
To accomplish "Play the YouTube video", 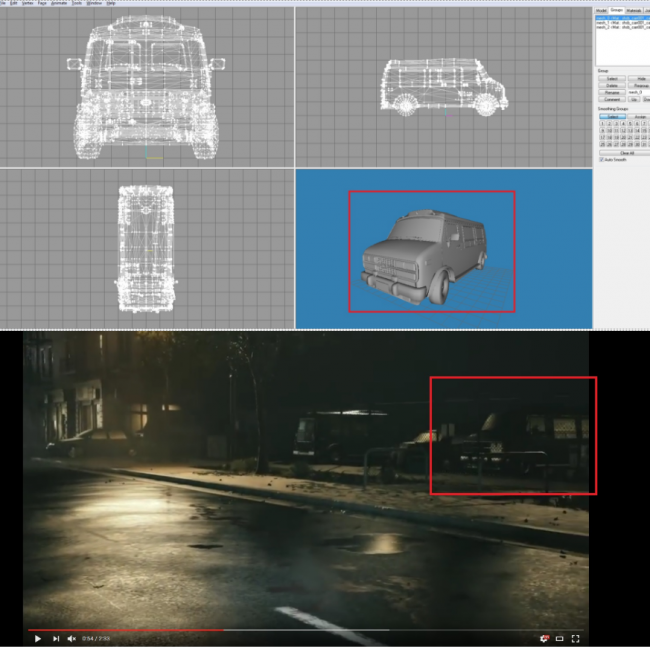I will pyautogui.click(x=37, y=638).
